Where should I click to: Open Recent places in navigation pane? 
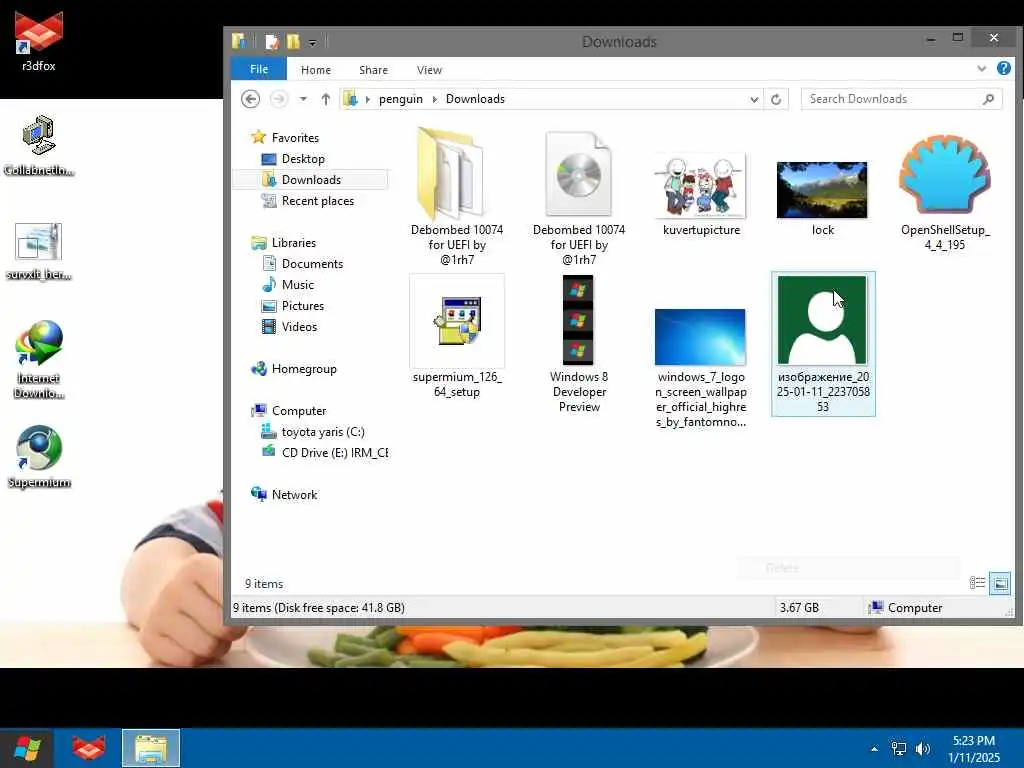pyautogui.click(x=317, y=200)
